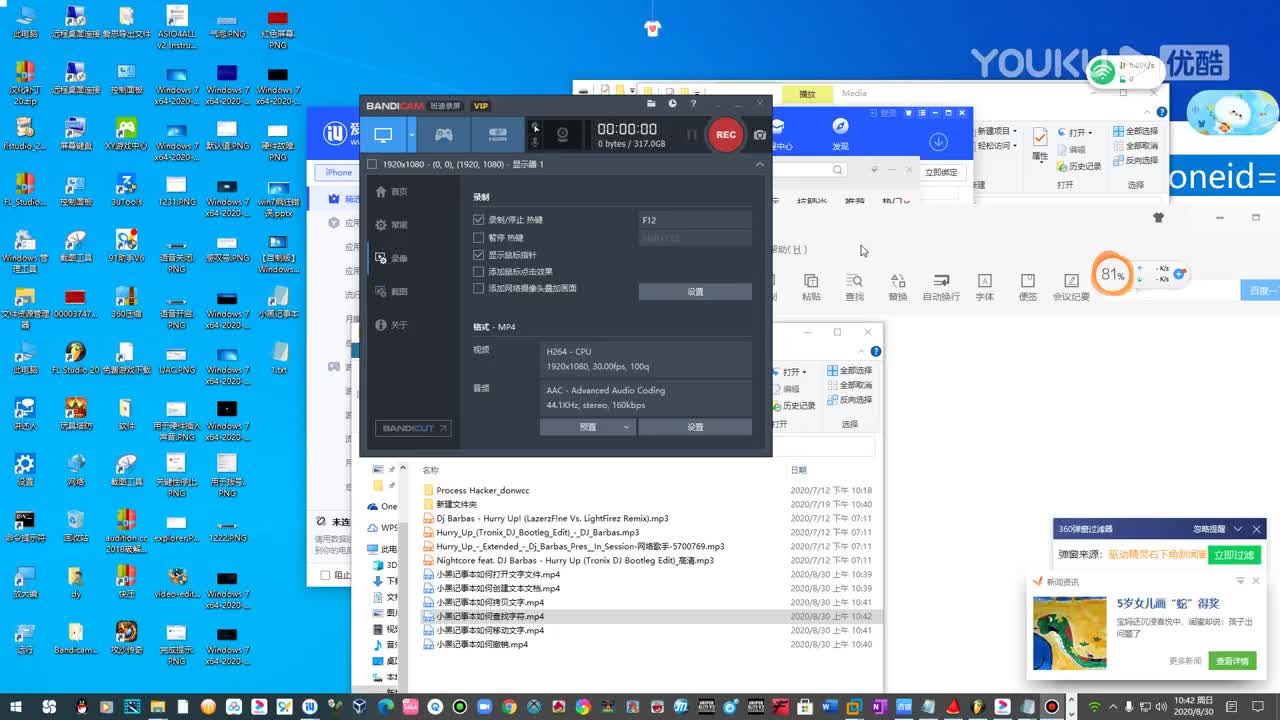Click 查找 find icon in notepad toolbar
The width and height of the screenshot is (1280, 720).
tap(854, 287)
